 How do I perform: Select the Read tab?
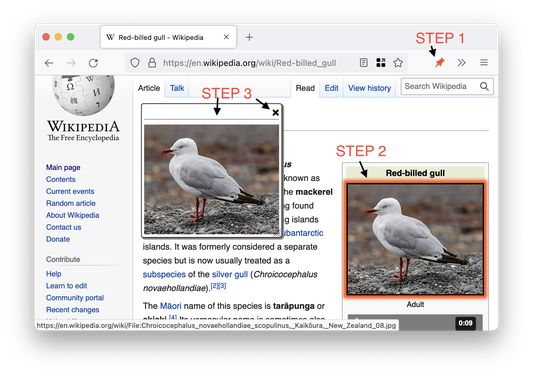click(305, 88)
